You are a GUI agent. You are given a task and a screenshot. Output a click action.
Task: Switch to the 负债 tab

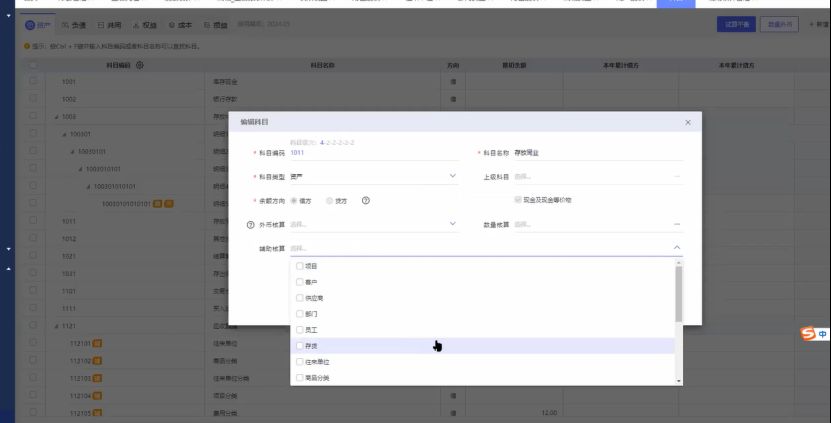(73, 24)
